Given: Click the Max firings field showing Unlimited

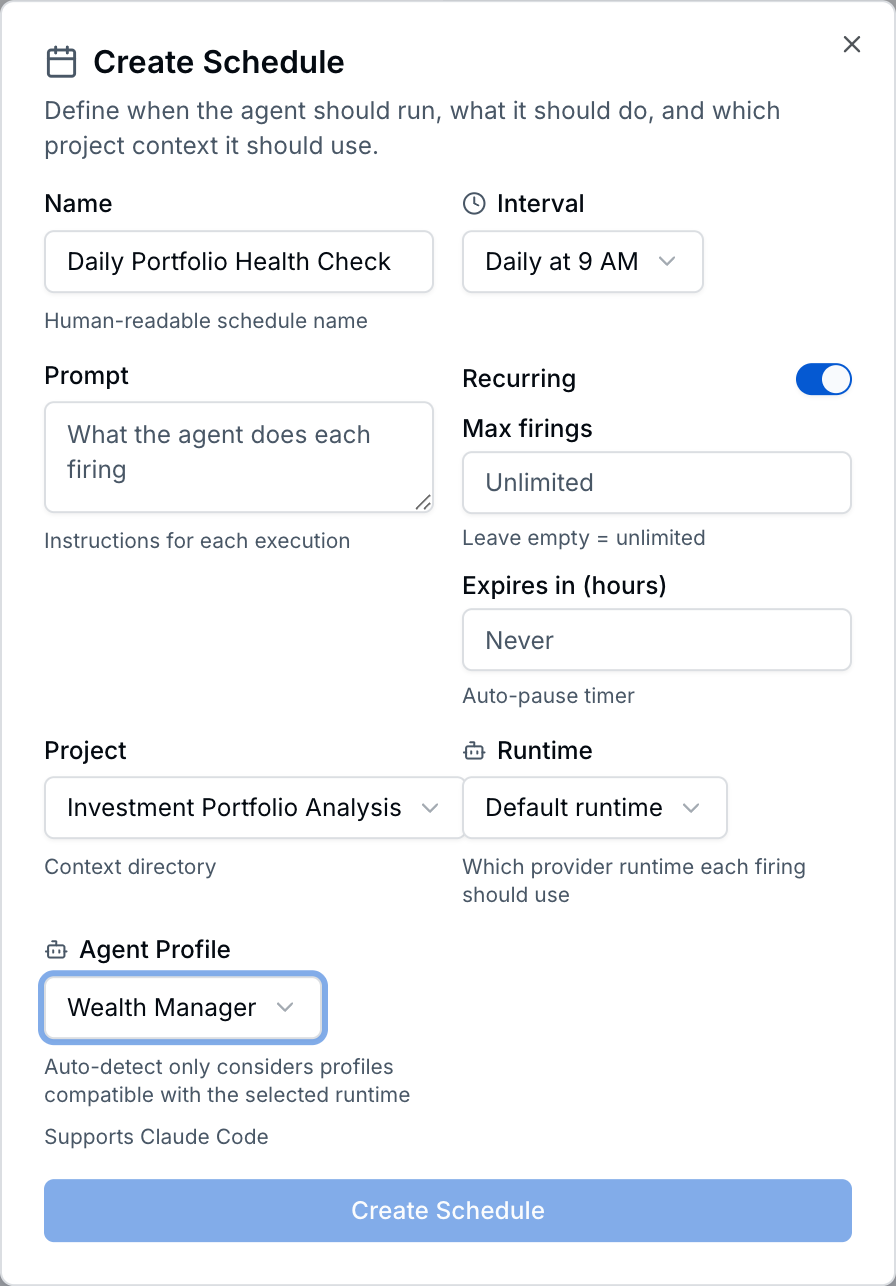Looking at the screenshot, I should coord(656,482).
